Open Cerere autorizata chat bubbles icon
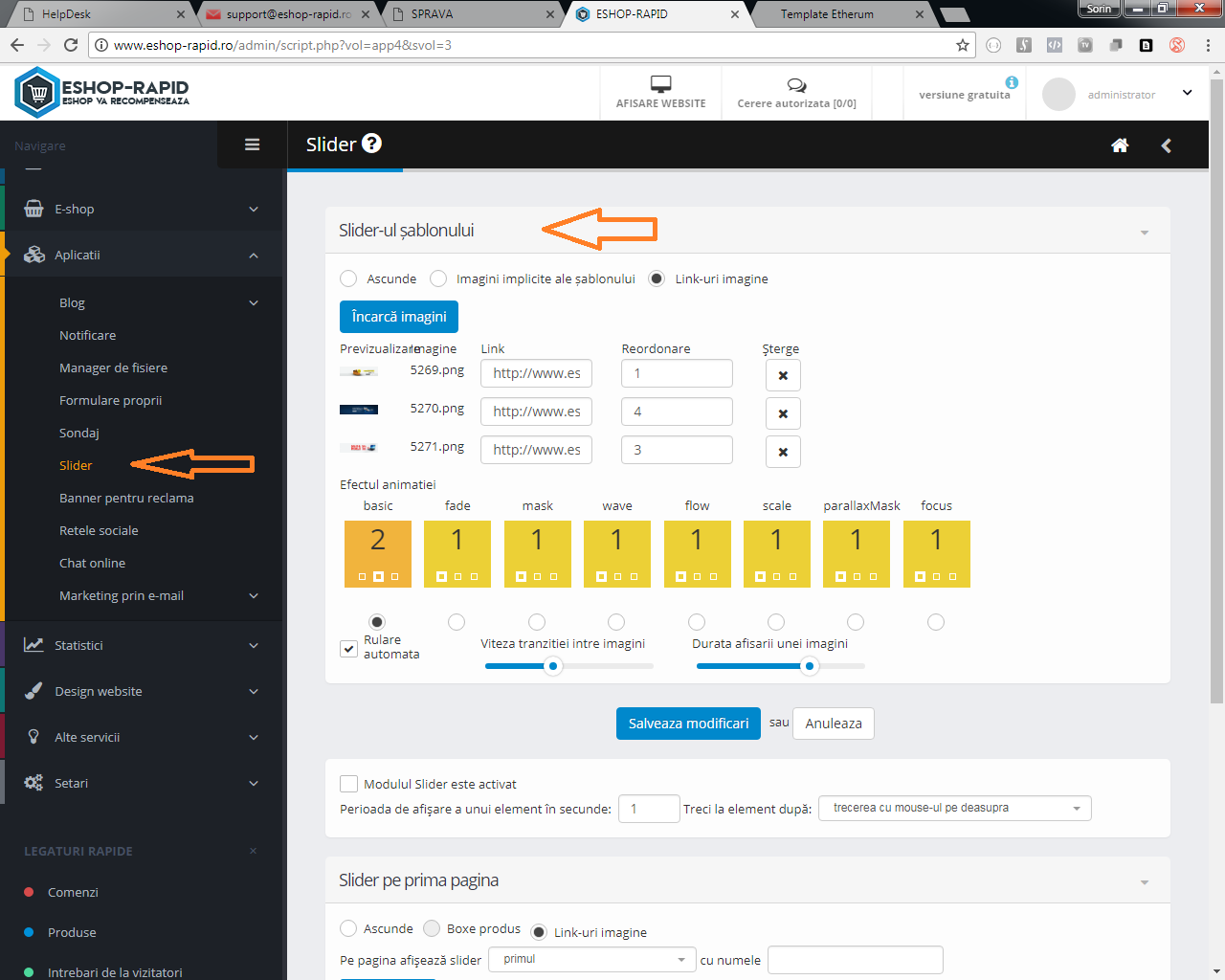The height and width of the screenshot is (980, 1225). (796, 85)
